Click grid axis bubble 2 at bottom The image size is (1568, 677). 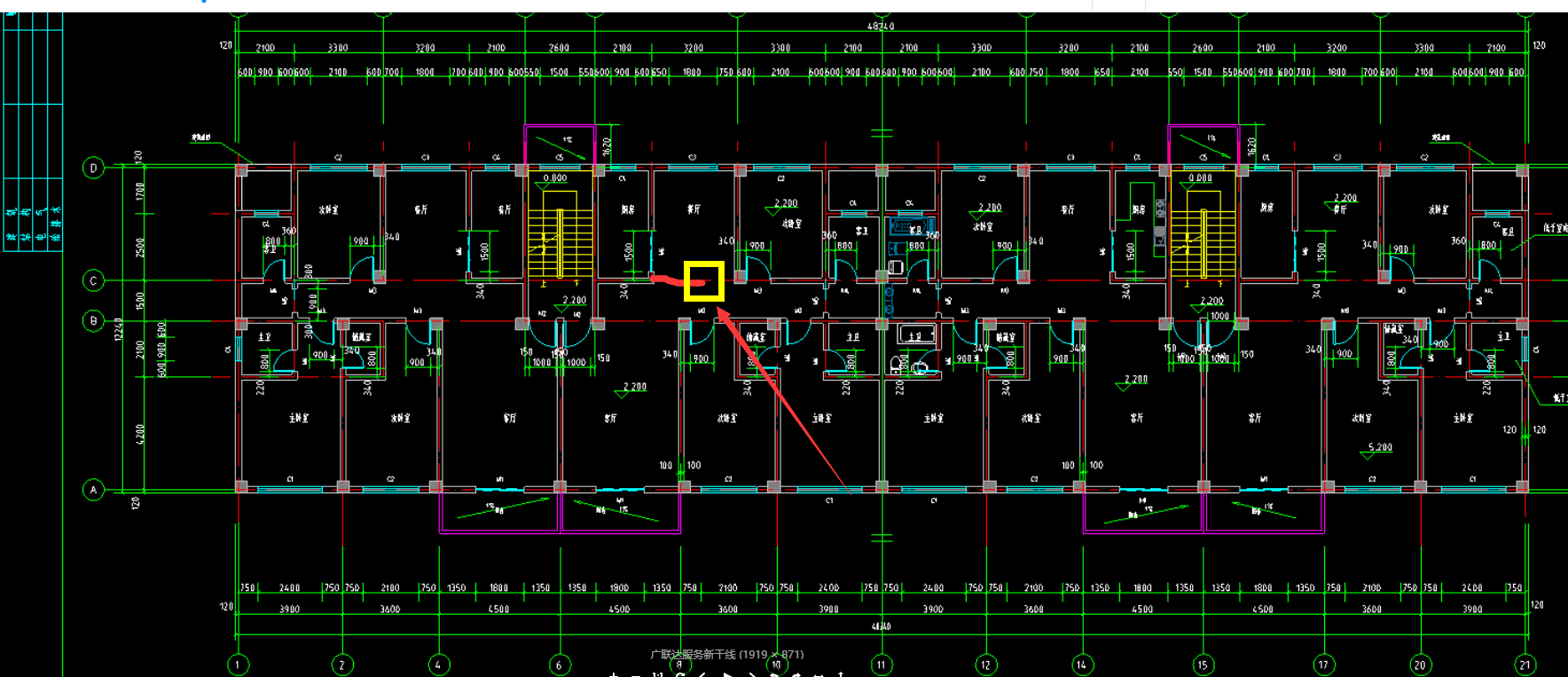pos(342,665)
